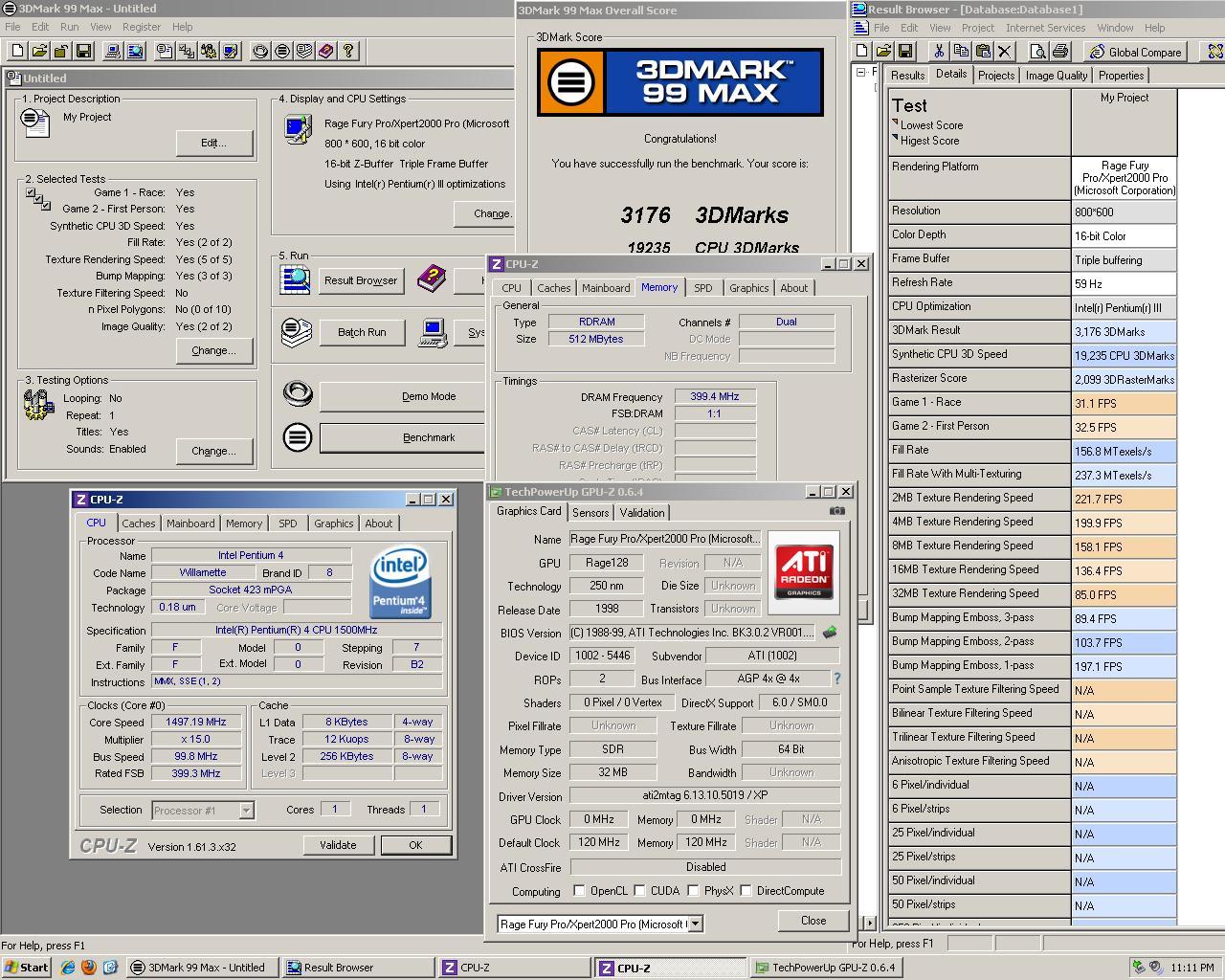1225x980 pixels.
Task: Click Validate button in CPU-Z
Action: [x=338, y=845]
